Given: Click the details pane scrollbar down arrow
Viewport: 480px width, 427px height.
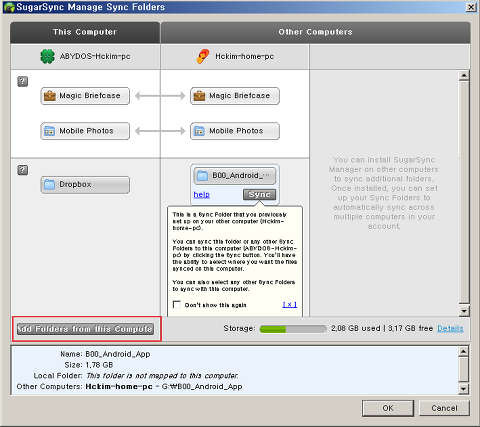Looking at the screenshot, I should [x=464, y=389].
